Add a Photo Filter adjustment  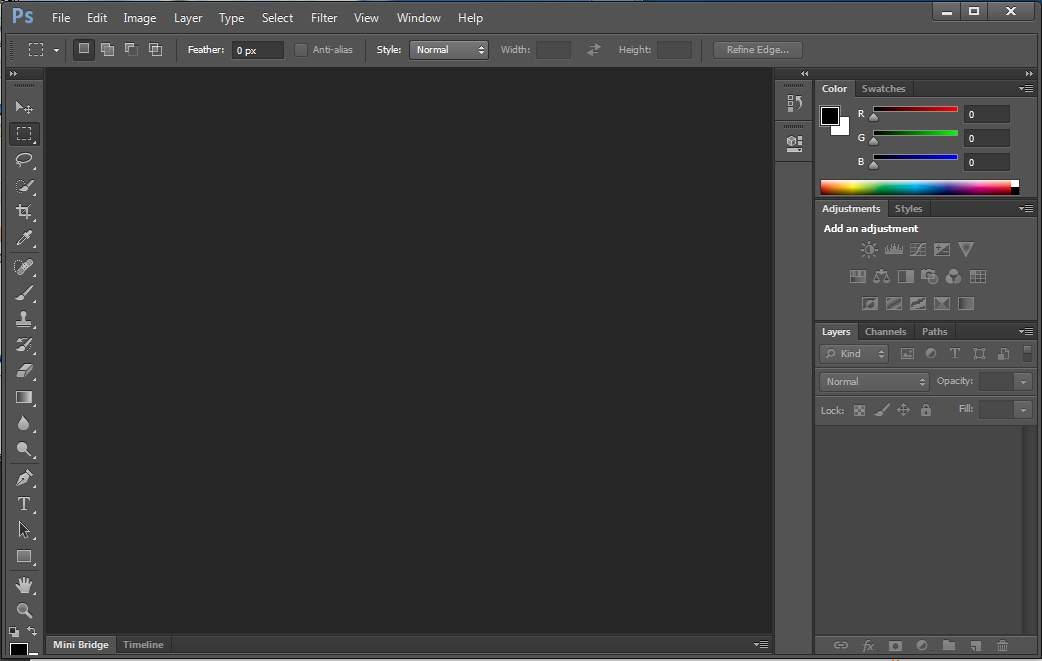tap(929, 276)
